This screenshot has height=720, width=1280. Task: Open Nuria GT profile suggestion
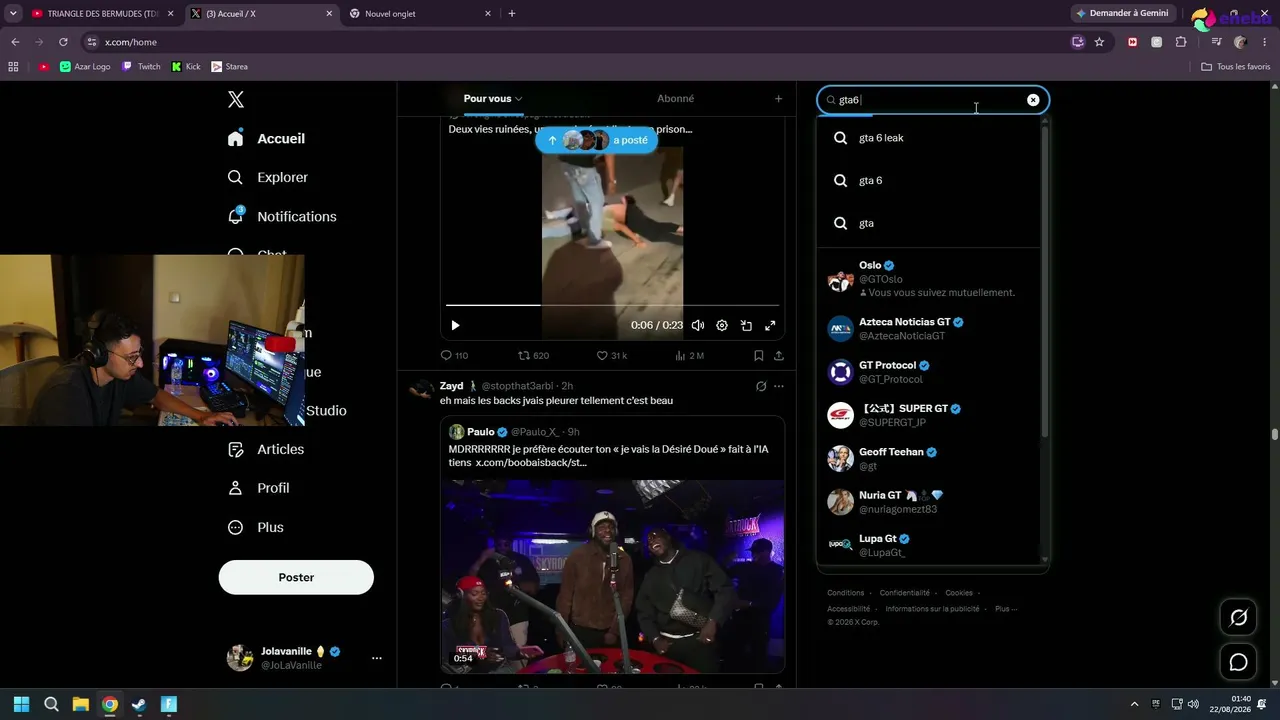[x=929, y=502]
